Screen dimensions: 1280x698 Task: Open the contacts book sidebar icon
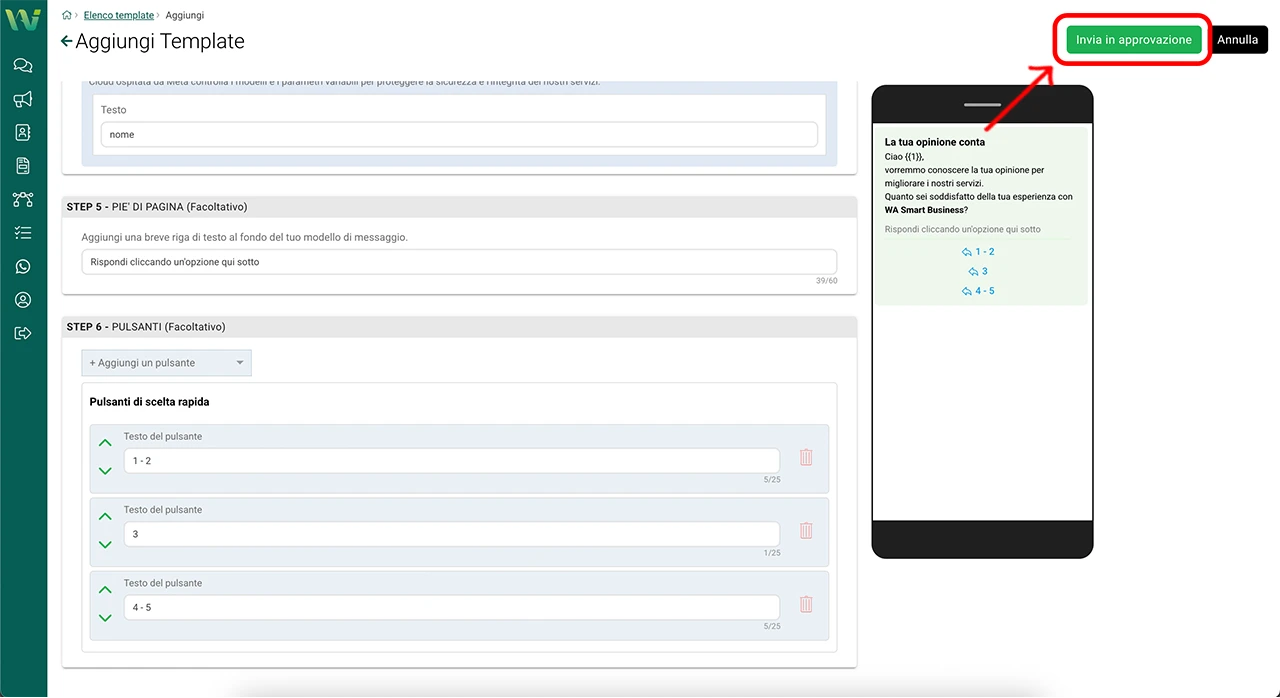(x=23, y=132)
